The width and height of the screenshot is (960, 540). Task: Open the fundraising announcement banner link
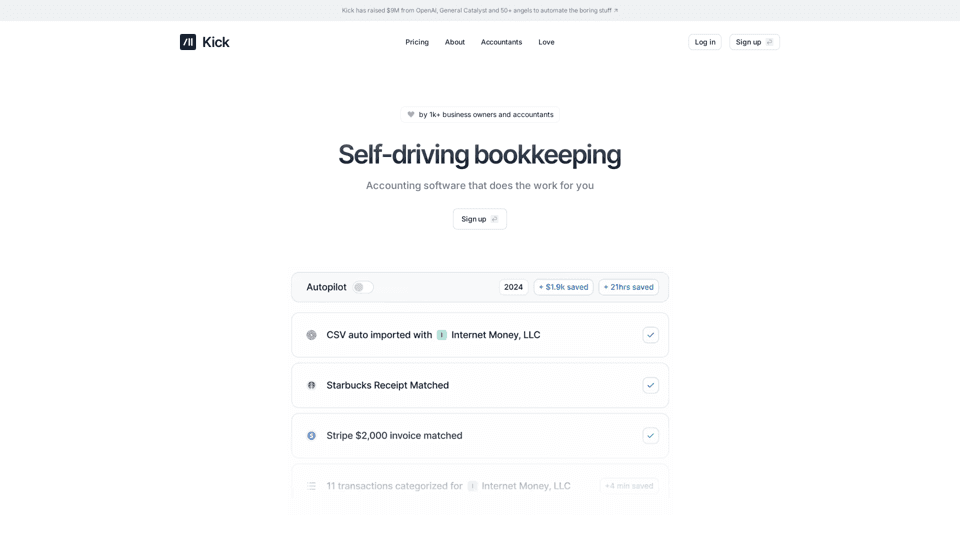tap(480, 10)
